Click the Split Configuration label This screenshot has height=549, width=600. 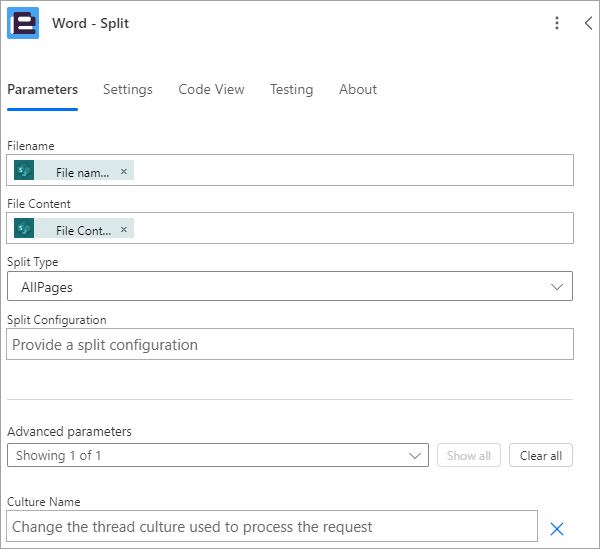click(57, 320)
